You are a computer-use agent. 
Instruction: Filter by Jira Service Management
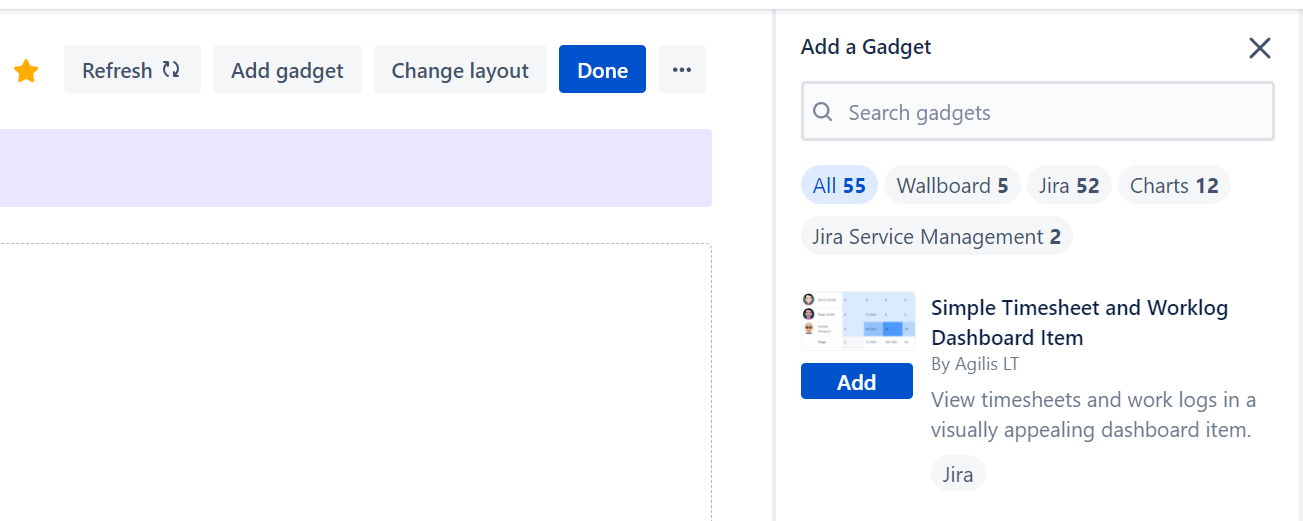pyautogui.click(x=936, y=237)
